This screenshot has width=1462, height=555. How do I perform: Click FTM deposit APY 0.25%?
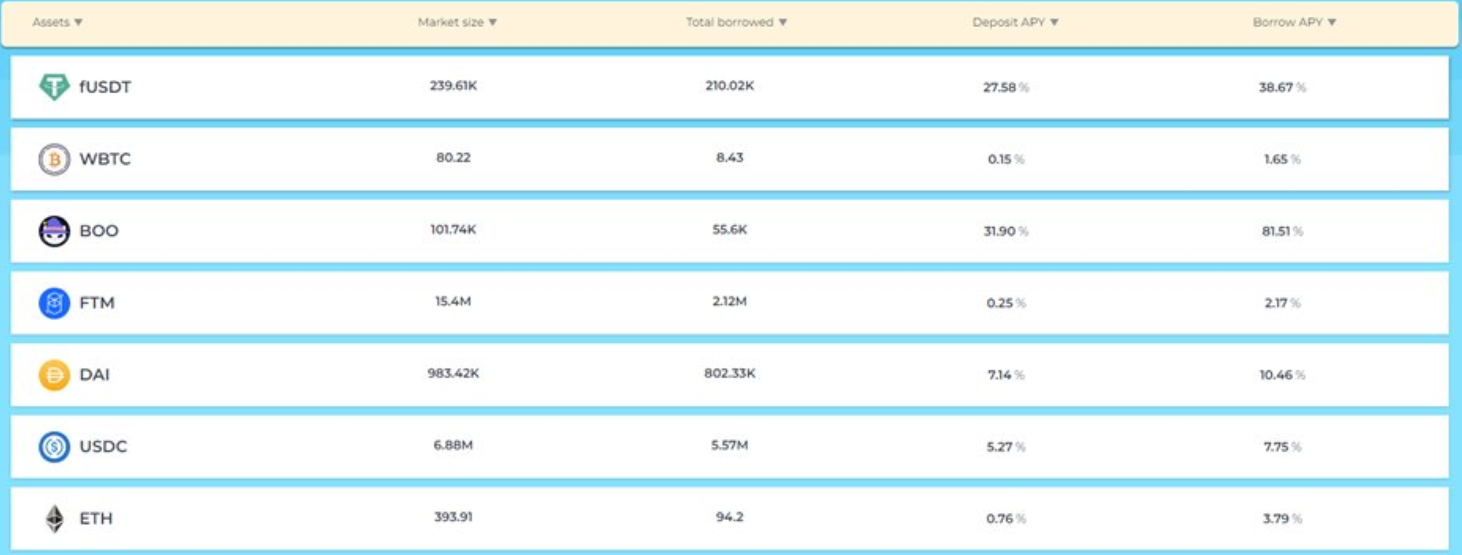[x=1006, y=303]
